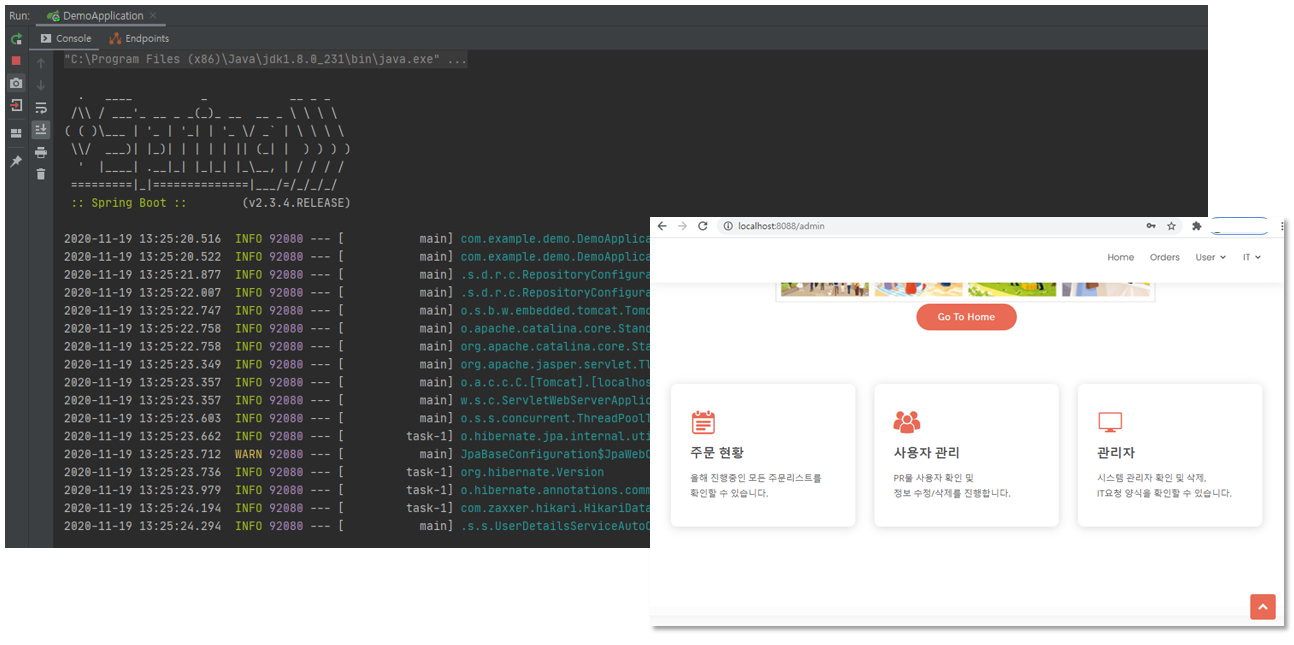Rerun DemoApplication with the green rerun icon
The image size is (1294, 645).
[16, 39]
